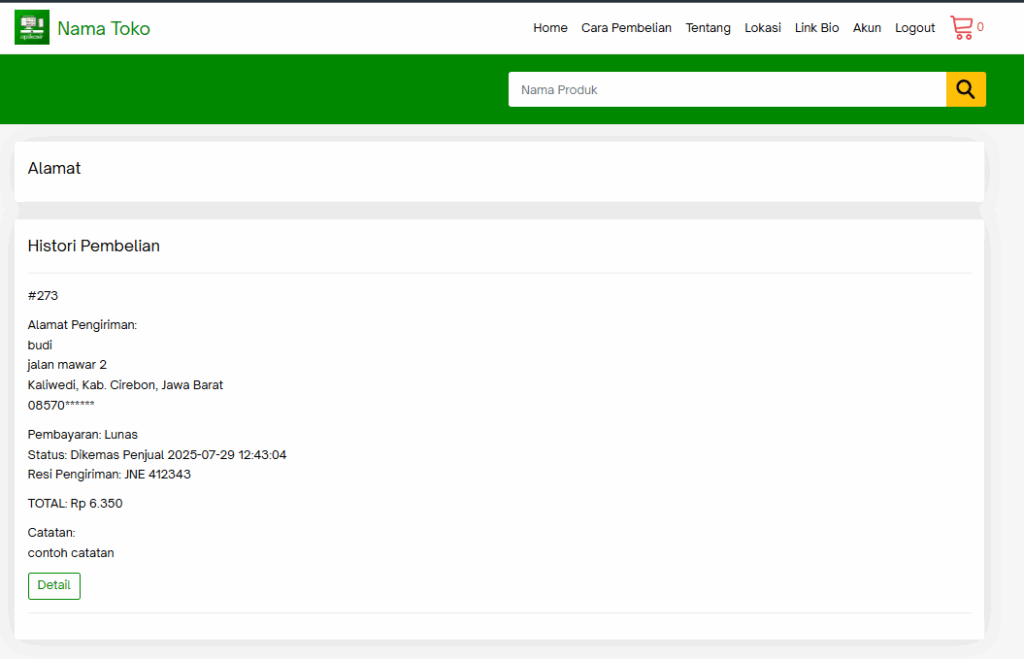Click the green store logo icon
This screenshot has height=659, width=1024.
coord(32,27)
